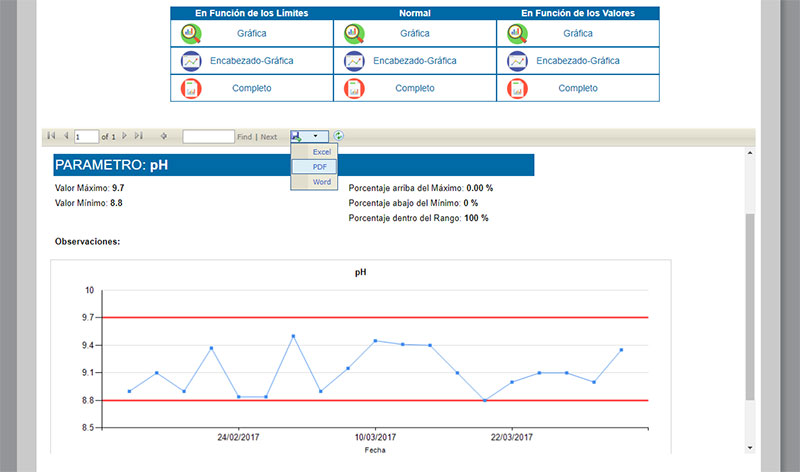The image size is (800, 472).
Task: Click the Observaciones label
Action: (x=87, y=241)
